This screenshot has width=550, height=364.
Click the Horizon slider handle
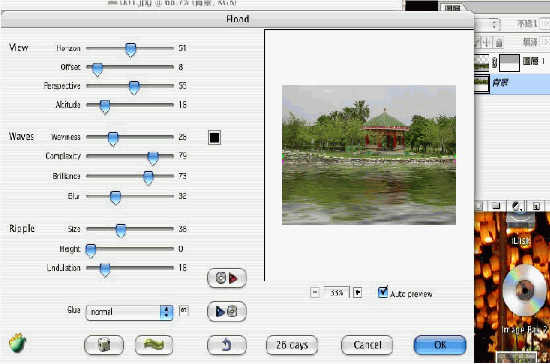[130, 49]
